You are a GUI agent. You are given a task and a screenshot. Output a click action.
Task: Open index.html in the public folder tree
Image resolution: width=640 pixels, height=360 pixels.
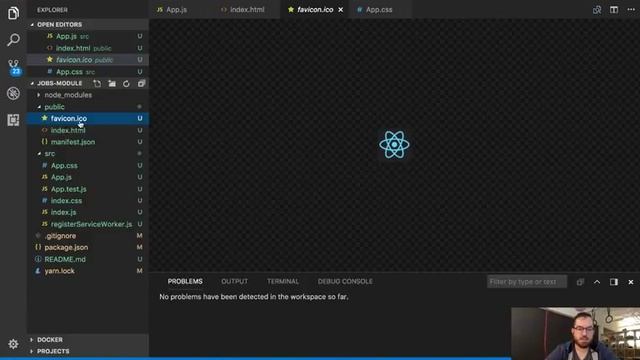click(x=88, y=130)
